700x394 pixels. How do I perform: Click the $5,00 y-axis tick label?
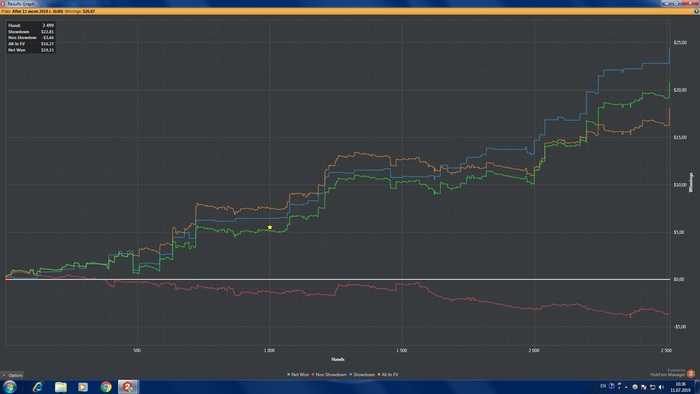point(679,232)
